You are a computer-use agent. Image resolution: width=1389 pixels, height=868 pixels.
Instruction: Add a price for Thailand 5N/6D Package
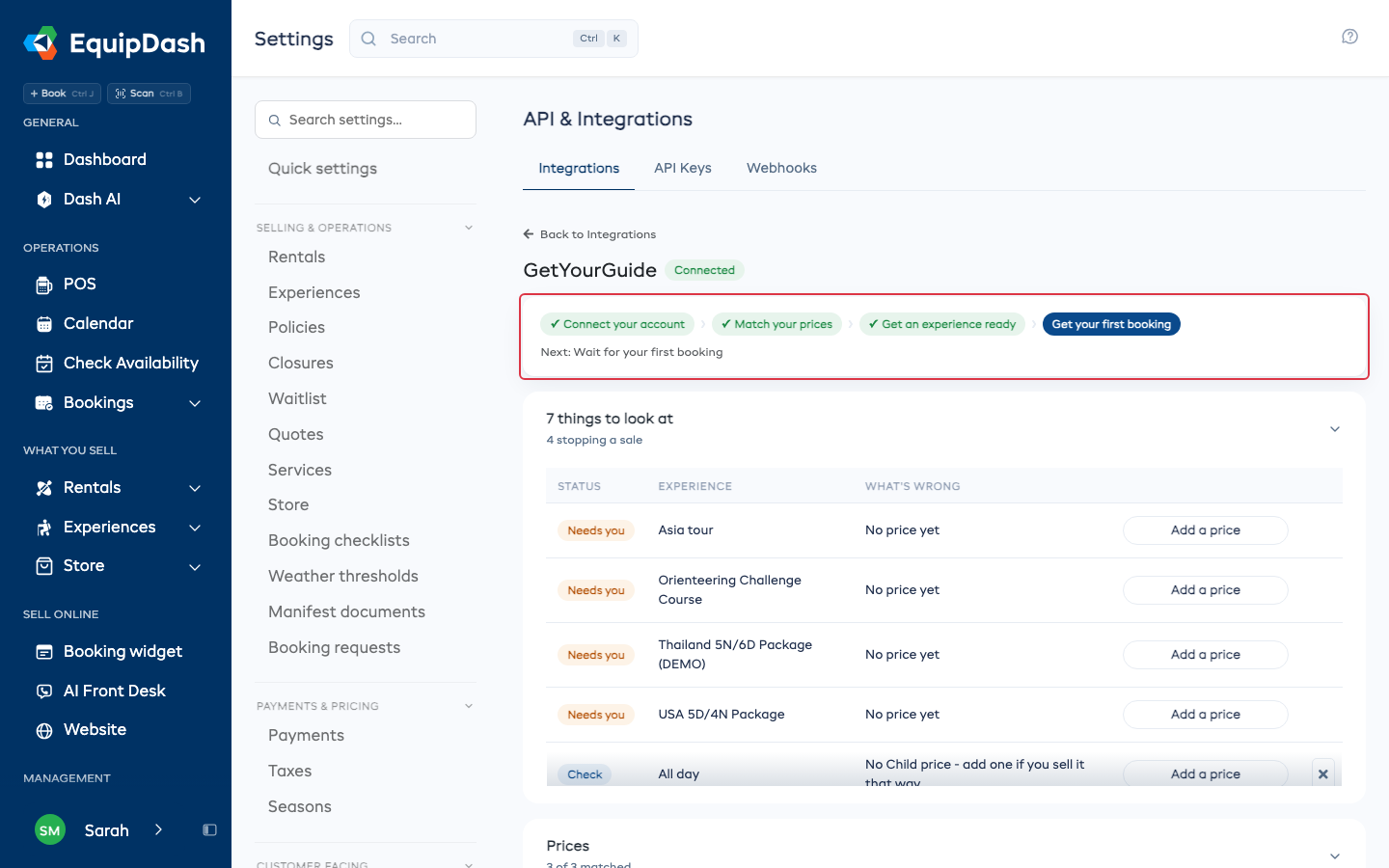[x=1206, y=655]
